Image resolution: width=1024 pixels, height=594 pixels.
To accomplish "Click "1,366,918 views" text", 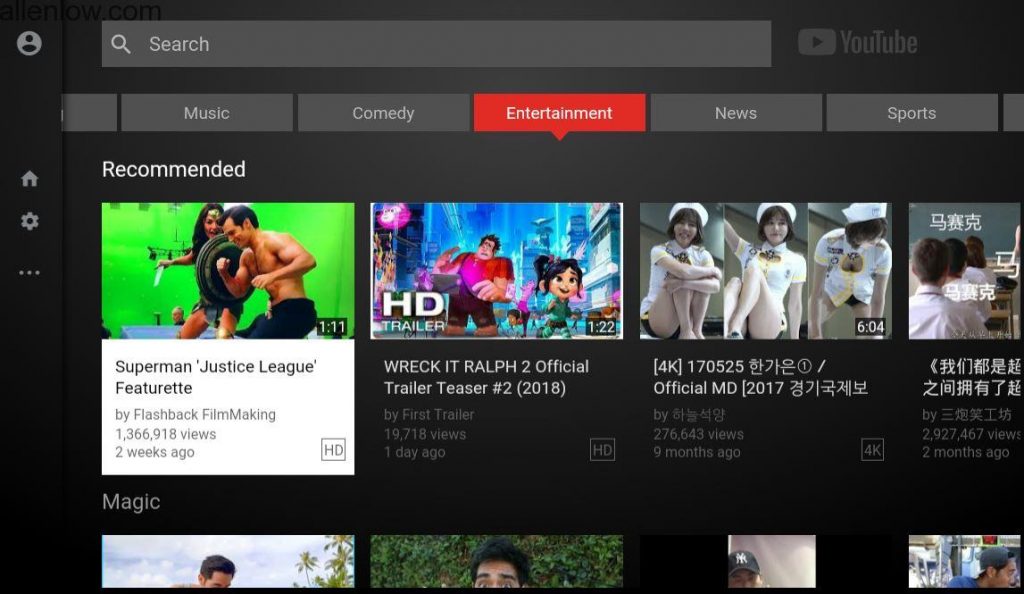I will pos(165,434).
